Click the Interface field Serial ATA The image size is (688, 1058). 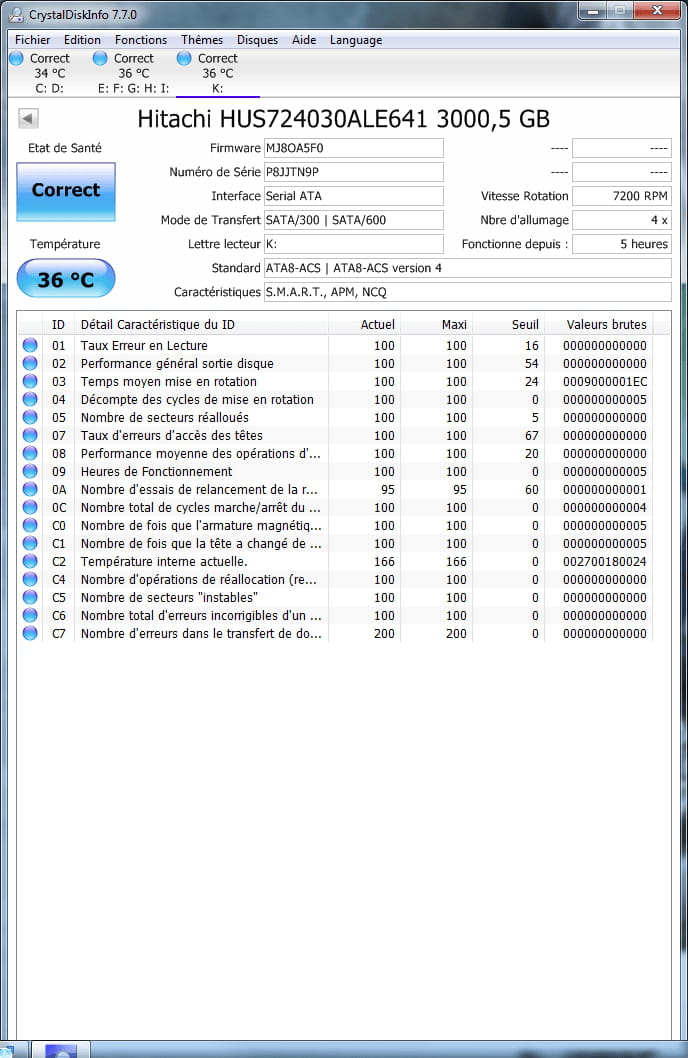353,196
